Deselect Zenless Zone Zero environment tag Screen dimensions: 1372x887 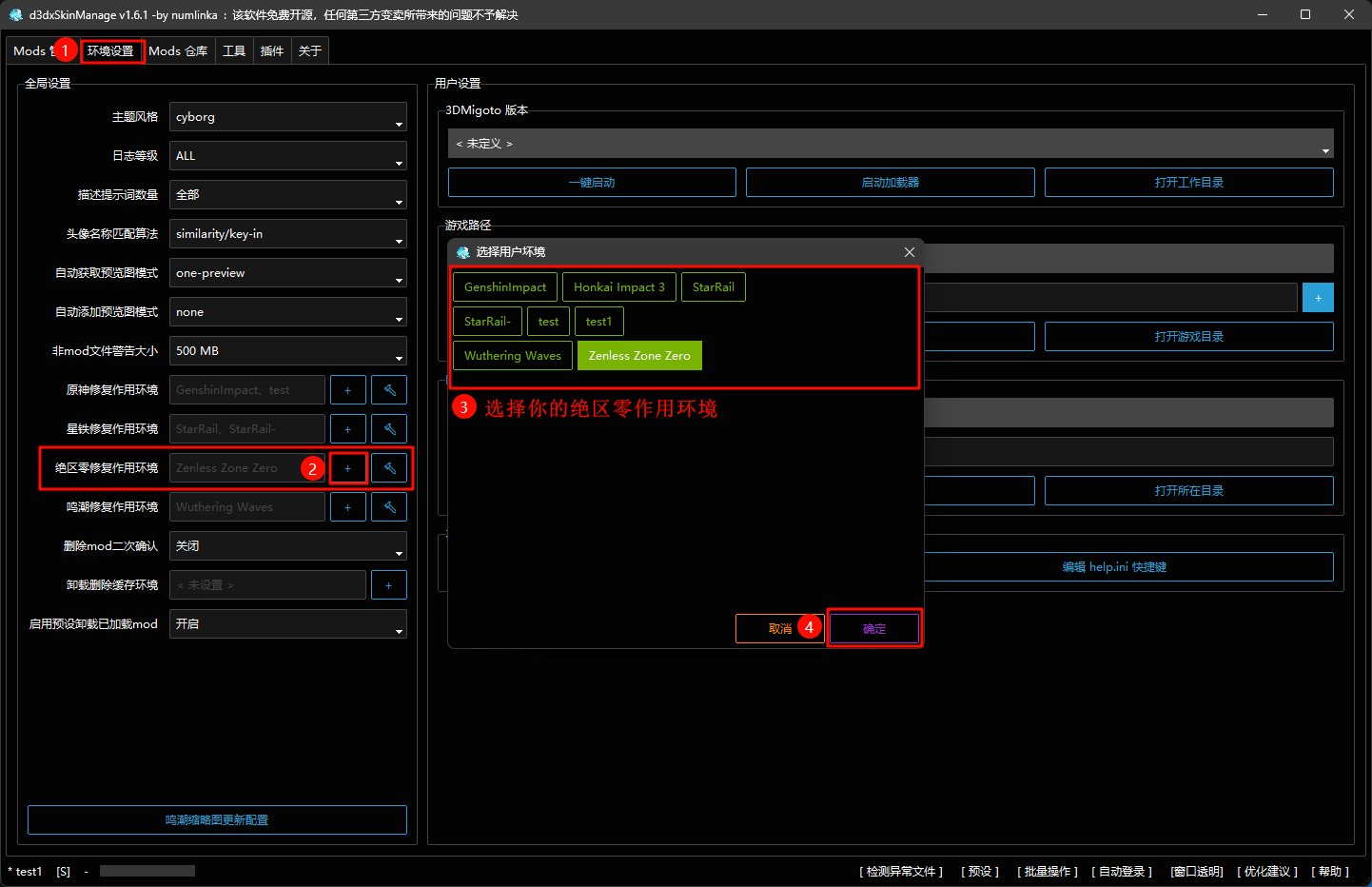639,356
